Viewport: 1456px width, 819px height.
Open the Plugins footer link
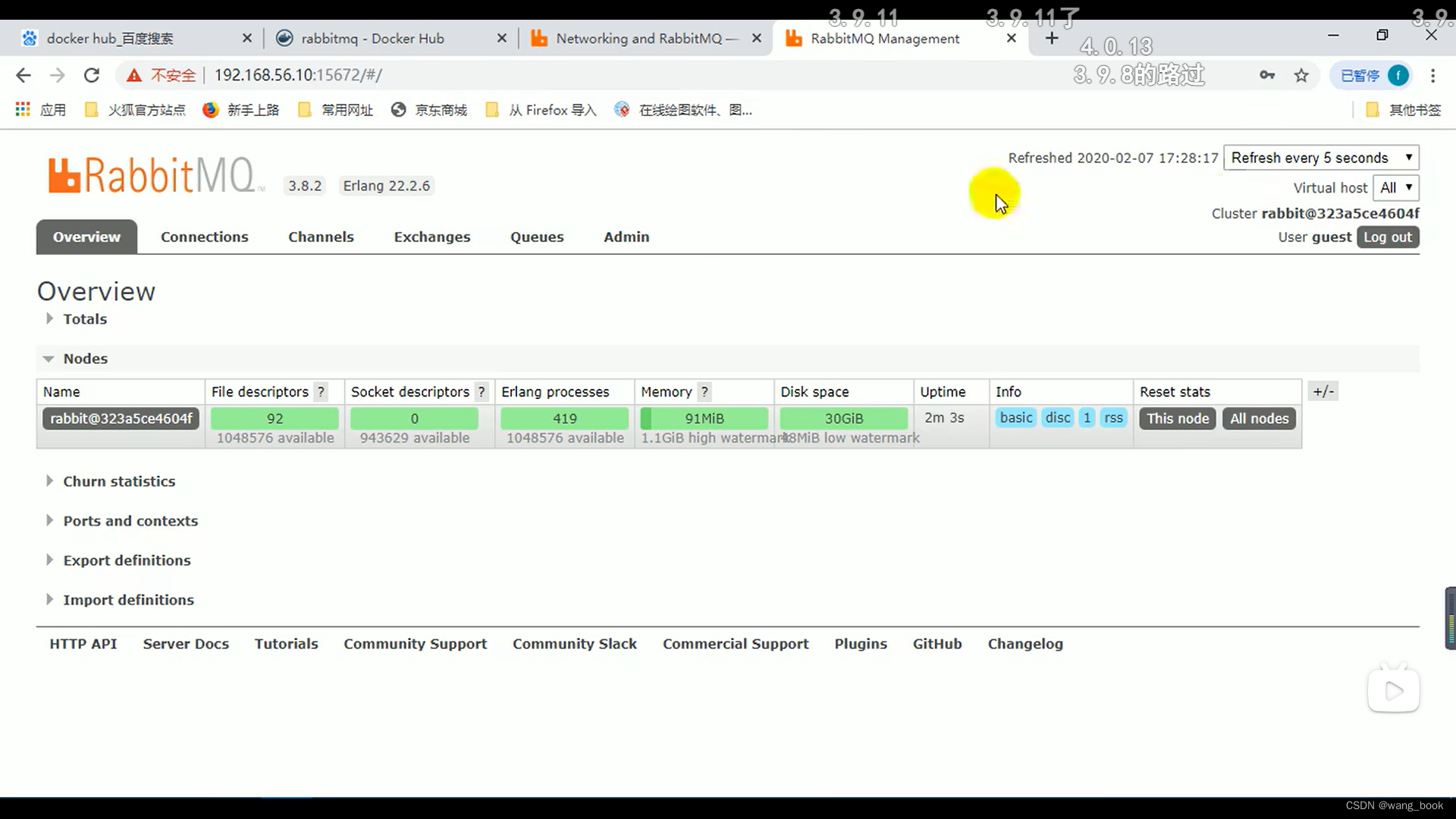(861, 644)
